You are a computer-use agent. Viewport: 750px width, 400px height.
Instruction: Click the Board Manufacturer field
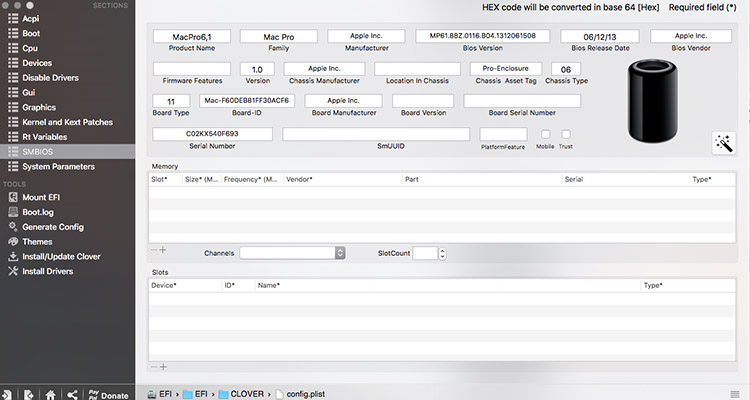(343, 101)
